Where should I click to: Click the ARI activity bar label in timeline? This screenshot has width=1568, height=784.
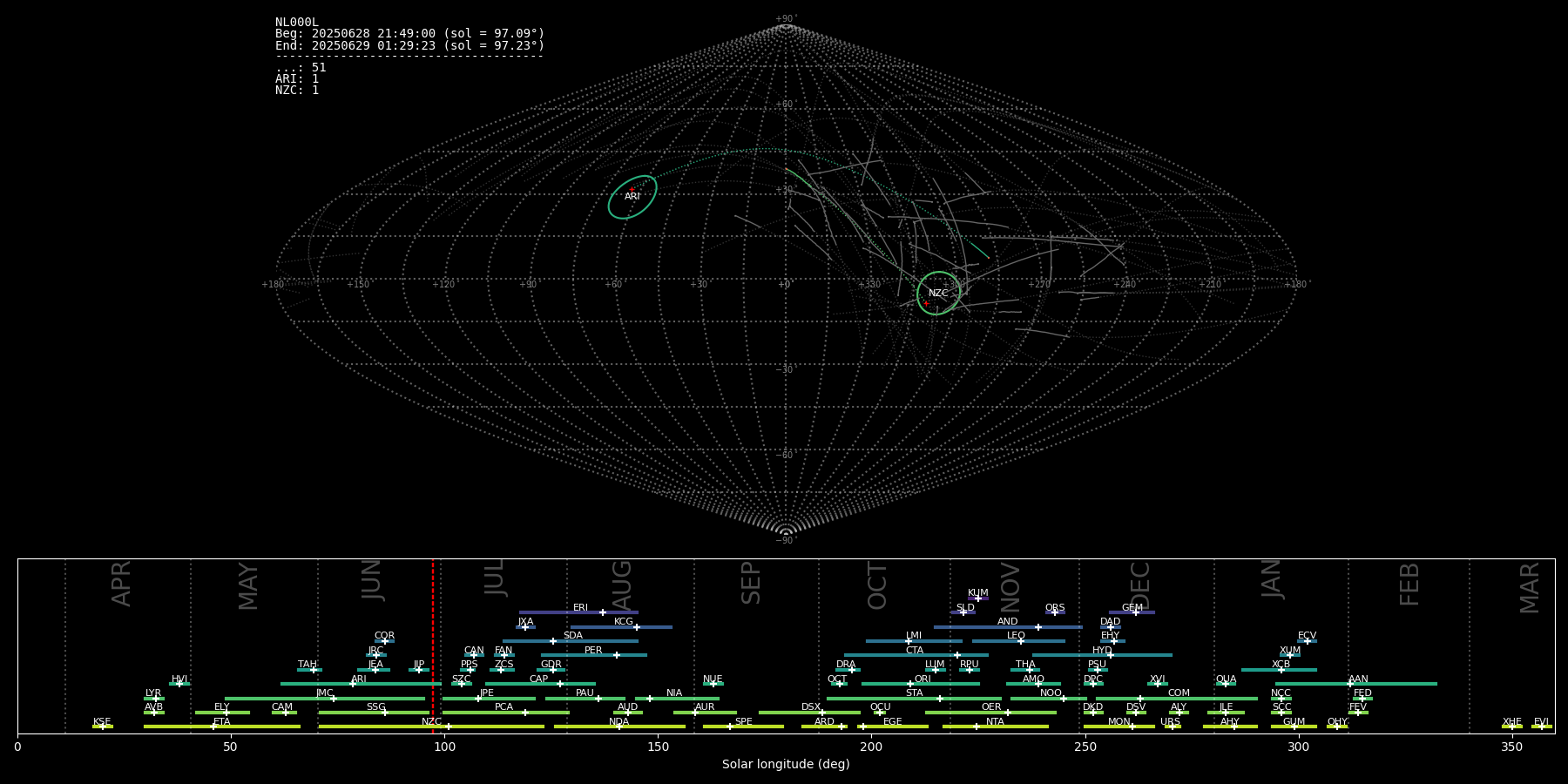359,679
